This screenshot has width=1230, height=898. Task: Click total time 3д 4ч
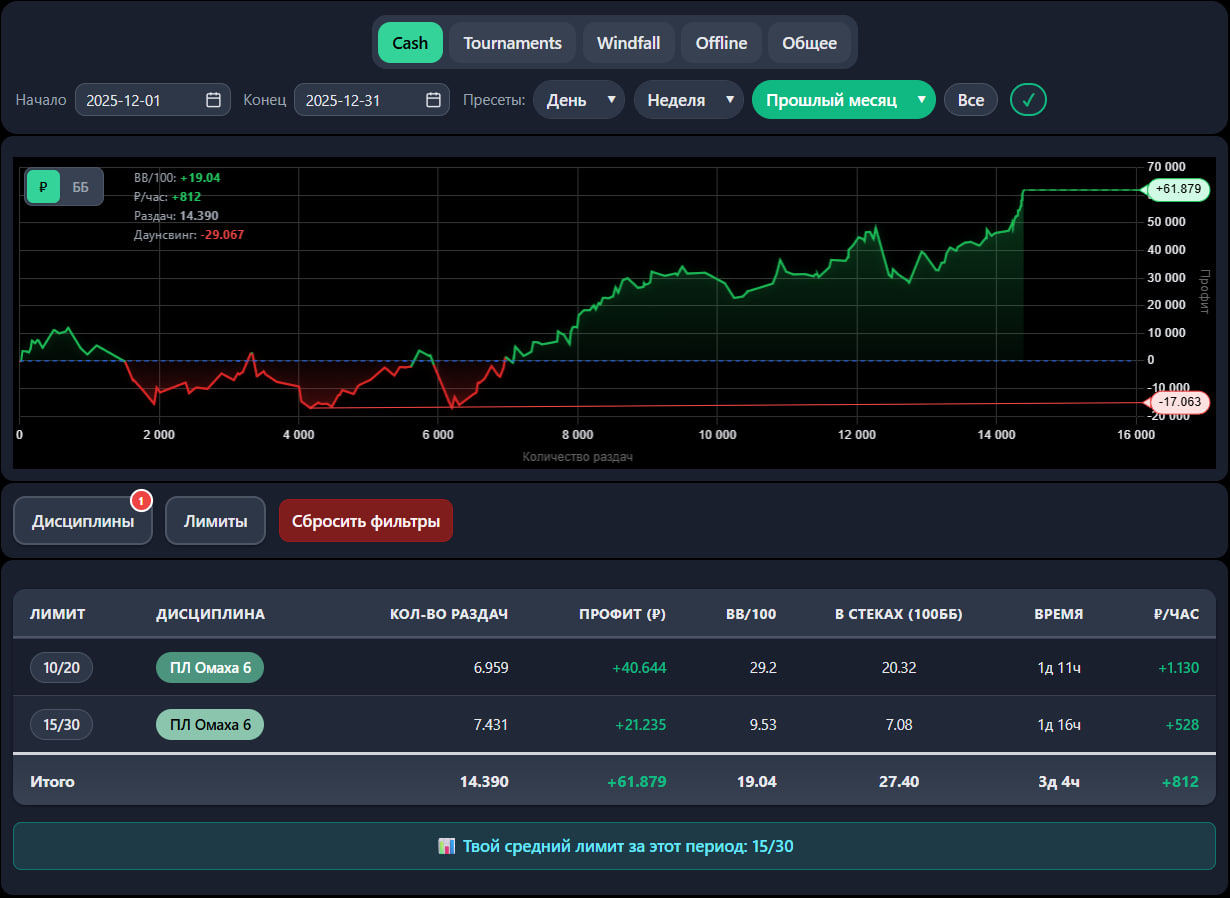click(1060, 781)
